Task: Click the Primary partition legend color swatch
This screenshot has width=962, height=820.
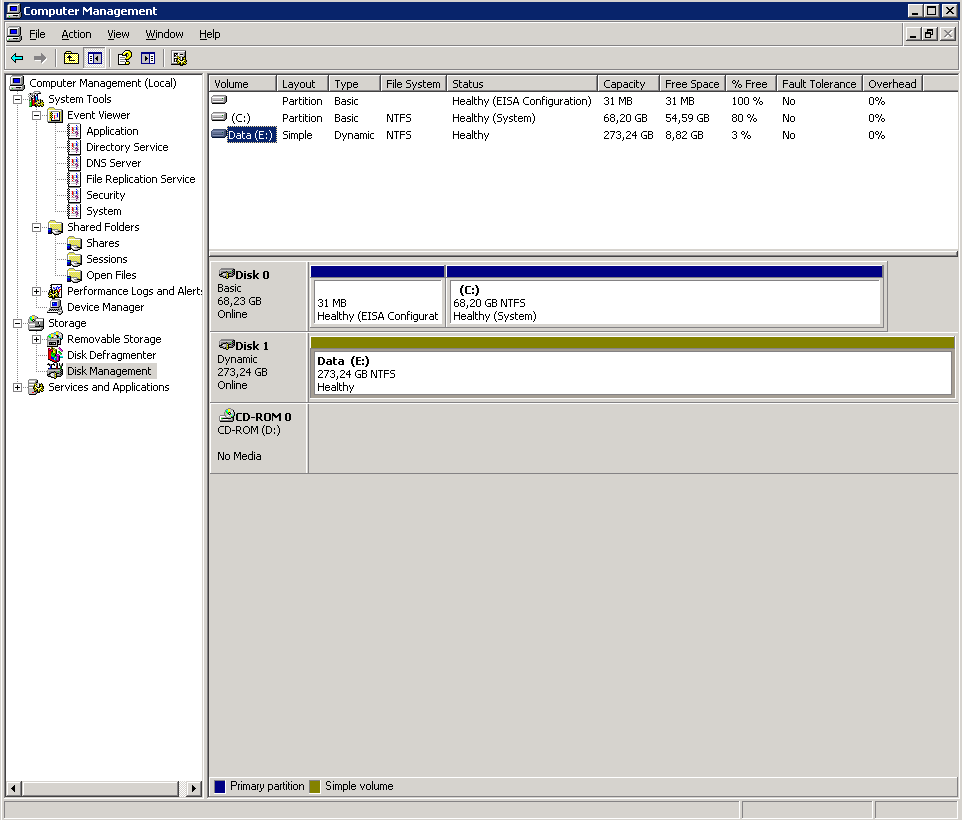Action: click(x=220, y=786)
